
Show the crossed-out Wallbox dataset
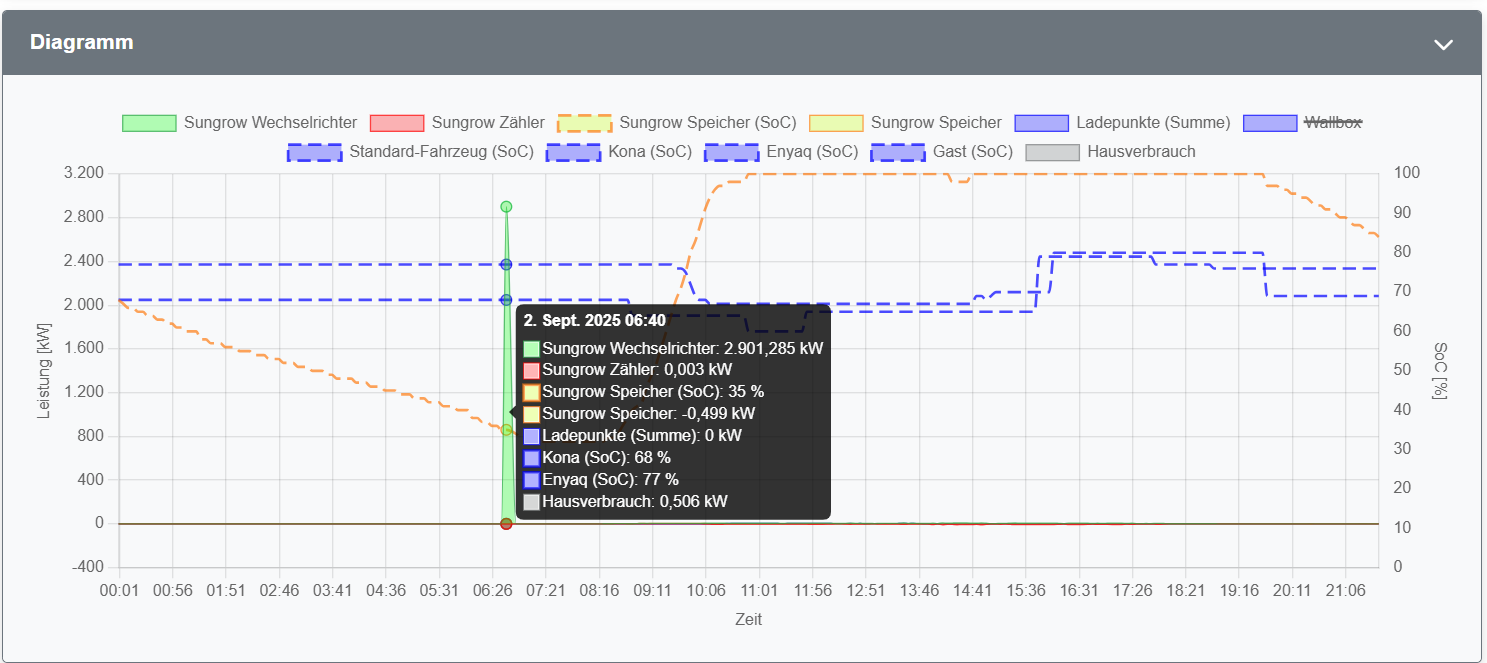click(1332, 123)
